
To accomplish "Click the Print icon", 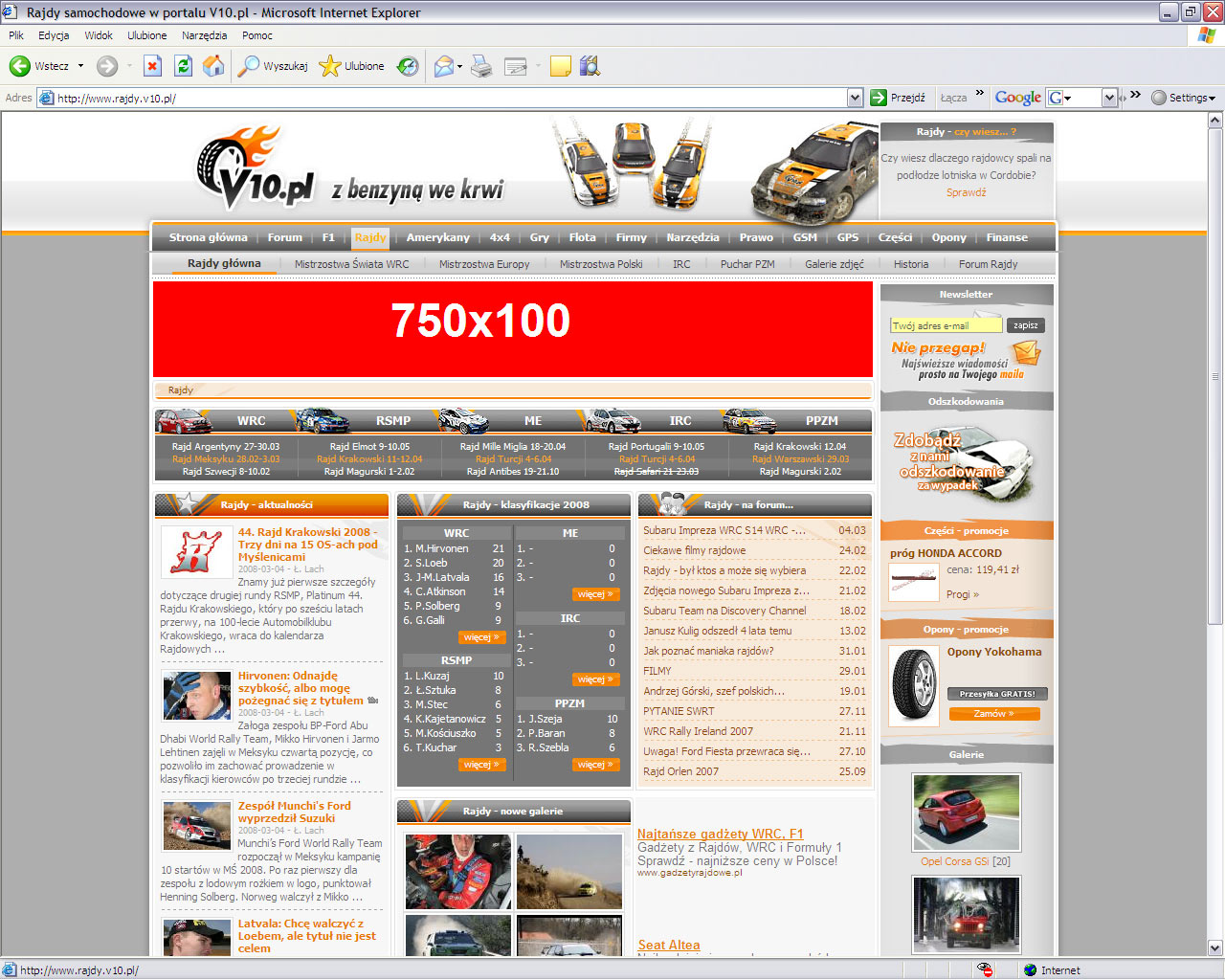I will (481, 66).
